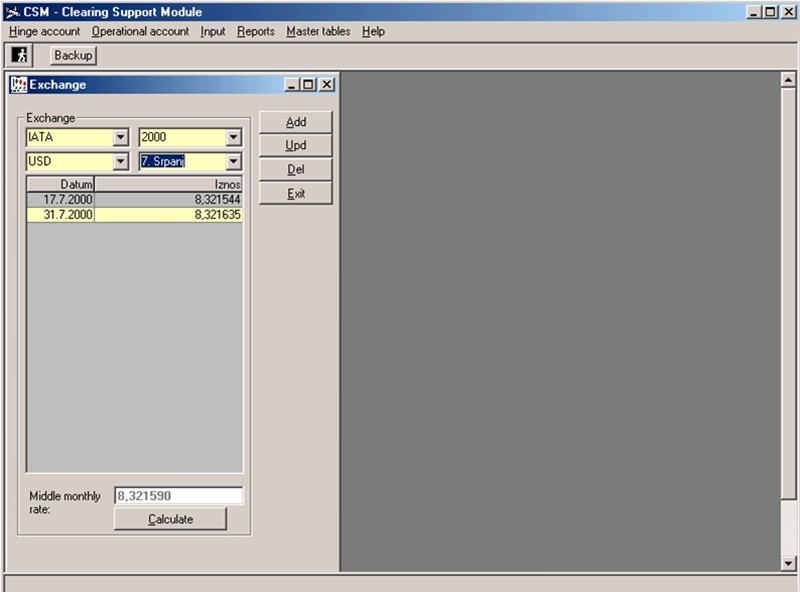800x592 pixels.
Task: Expand the 2000 year dropdown
Action: click(x=234, y=137)
